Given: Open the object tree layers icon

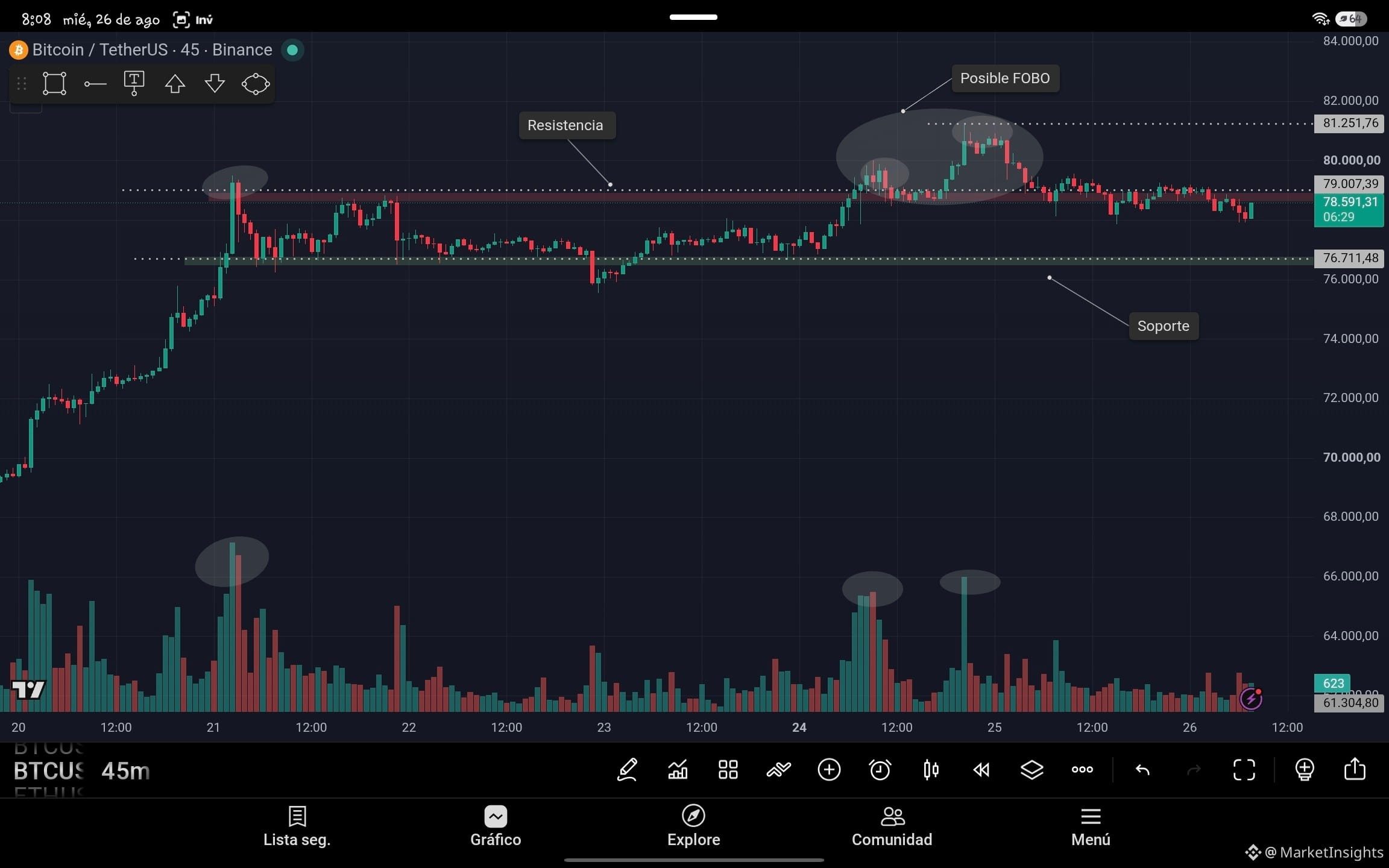Looking at the screenshot, I should 1032,770.
